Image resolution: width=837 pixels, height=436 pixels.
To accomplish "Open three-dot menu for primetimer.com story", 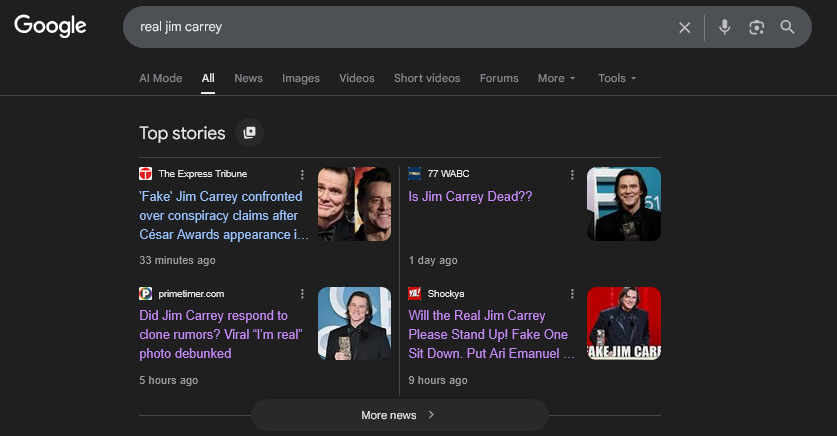I will pos(302,294).
